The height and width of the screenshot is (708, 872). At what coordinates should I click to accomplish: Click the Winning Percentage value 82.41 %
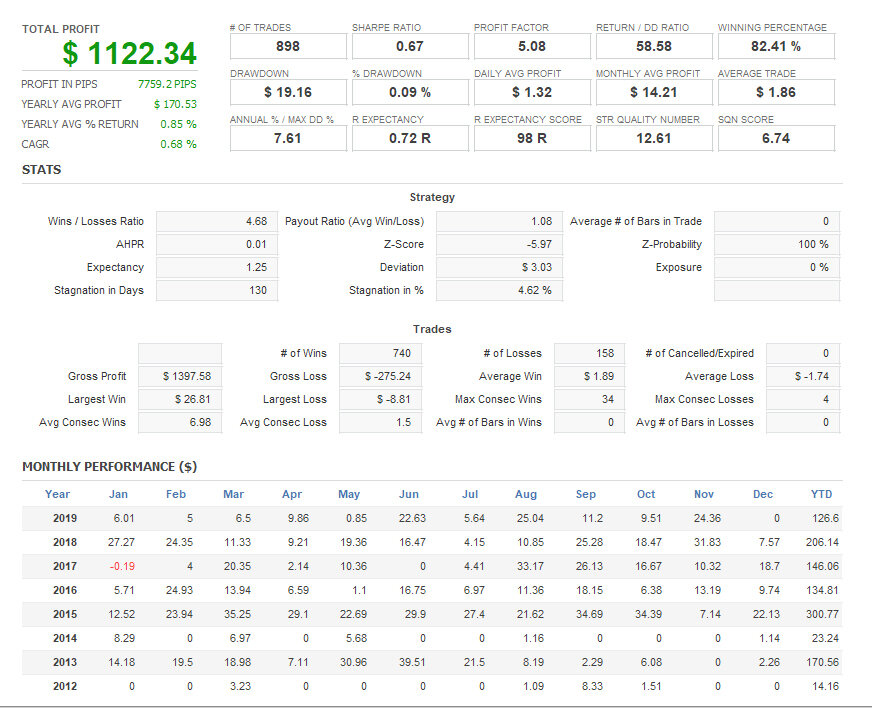pyautogui.click(x=776, y=46)
